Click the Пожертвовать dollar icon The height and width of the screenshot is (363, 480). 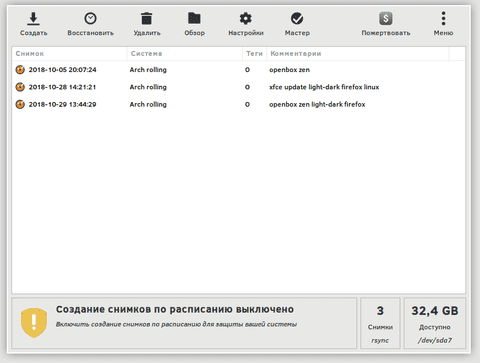click(386, 19)
